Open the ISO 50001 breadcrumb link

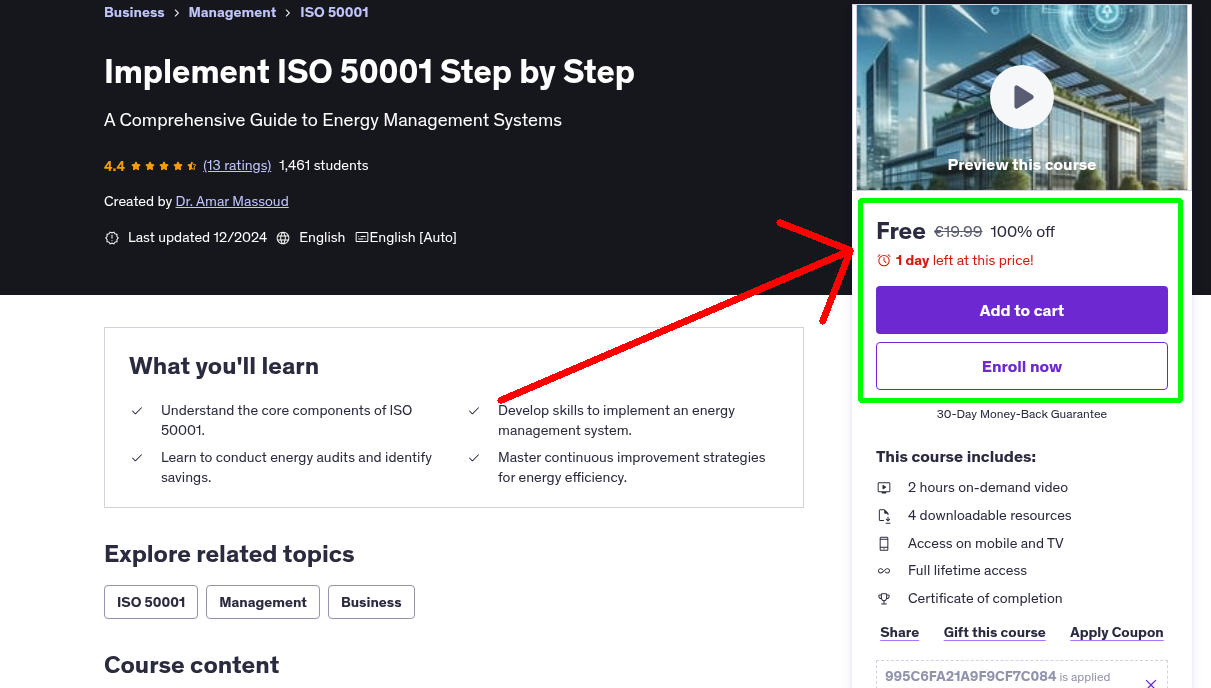(x=334, y=12)
